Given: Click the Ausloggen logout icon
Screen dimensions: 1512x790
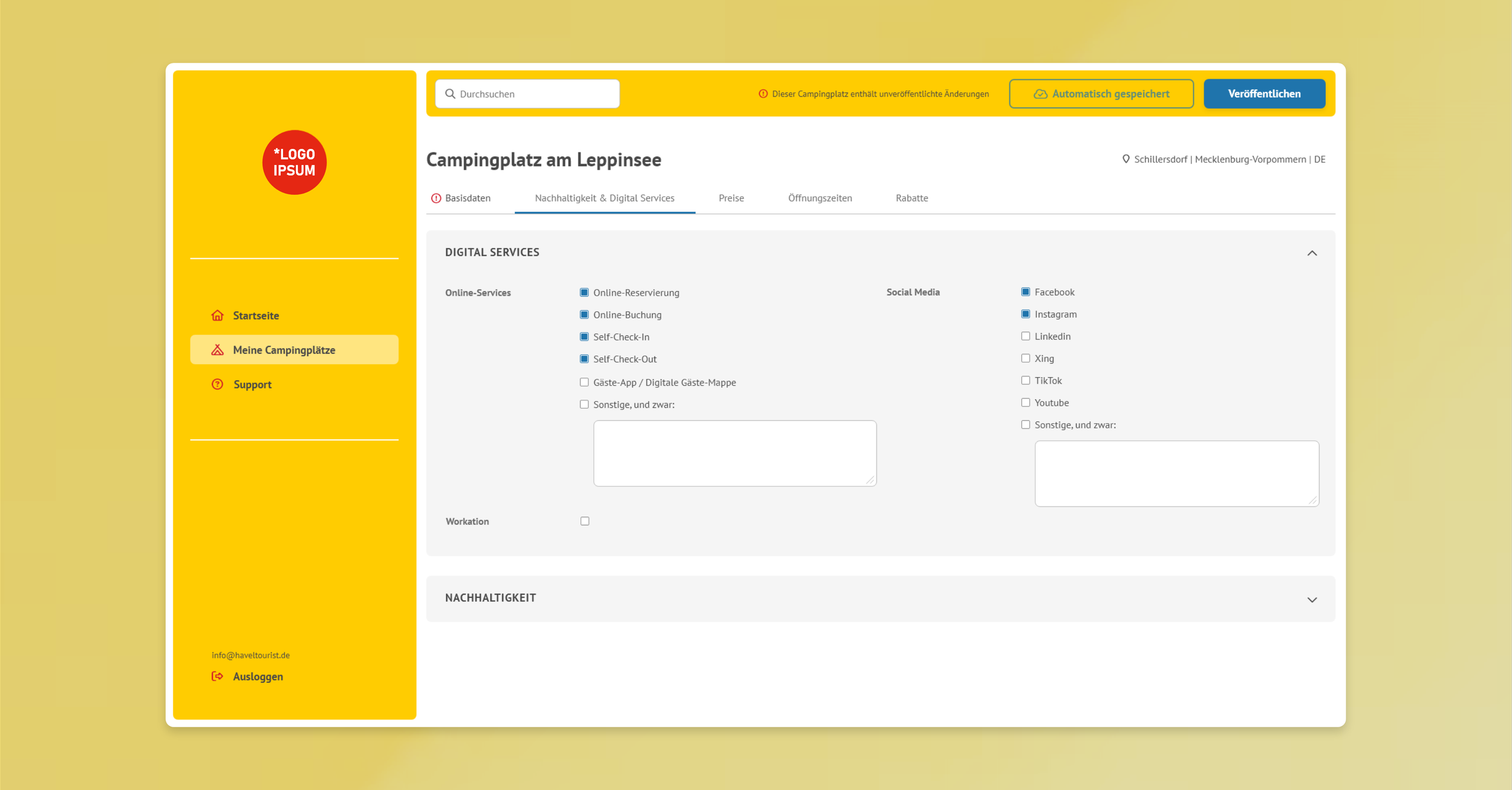Looking at the screenshot, I should coord(217,676).
